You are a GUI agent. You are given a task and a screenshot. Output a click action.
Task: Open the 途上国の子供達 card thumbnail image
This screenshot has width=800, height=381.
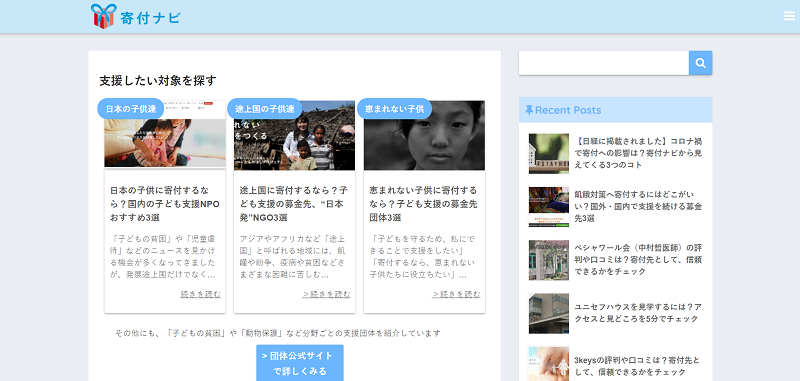click(x=294, y=135)
